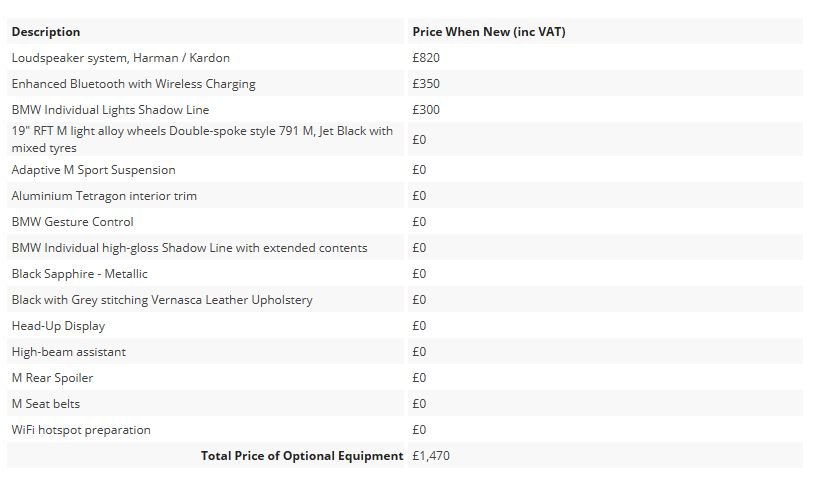
Task: Select Vernasca Leather Upholstery row
Action: coord(405,300)
